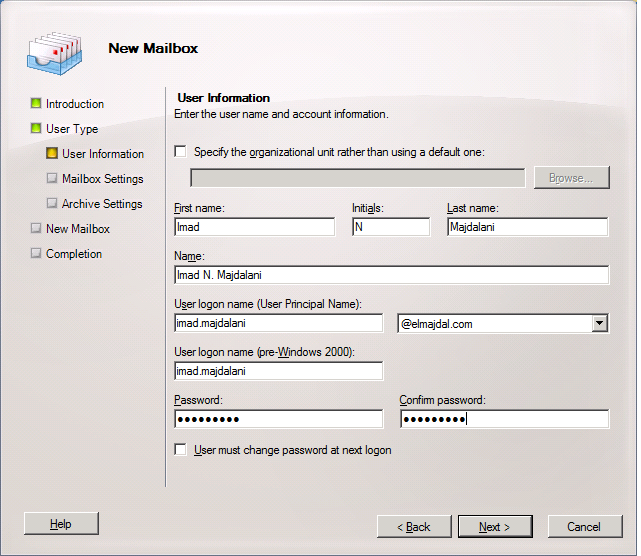Click the Introduction step status icon
The width and height of the screenshot is (641, 556).
(x=36, y=103)
